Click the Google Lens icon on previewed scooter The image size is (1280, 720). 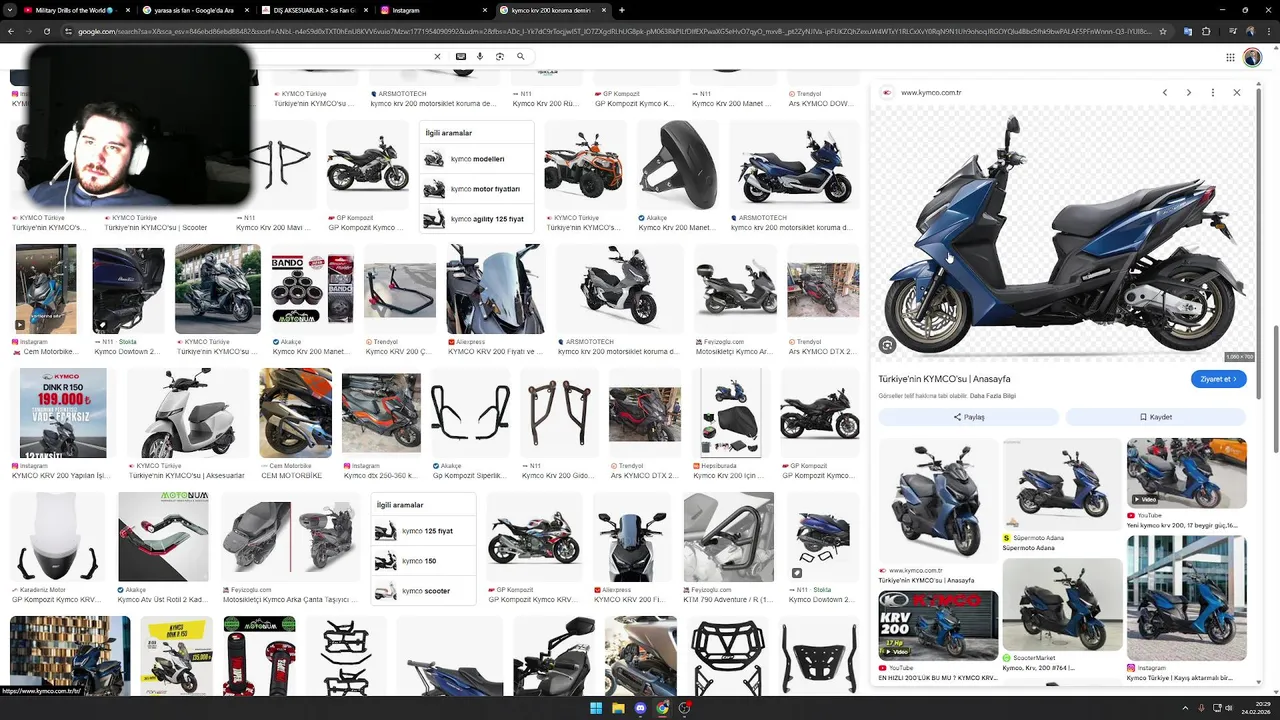coord(887,345)
